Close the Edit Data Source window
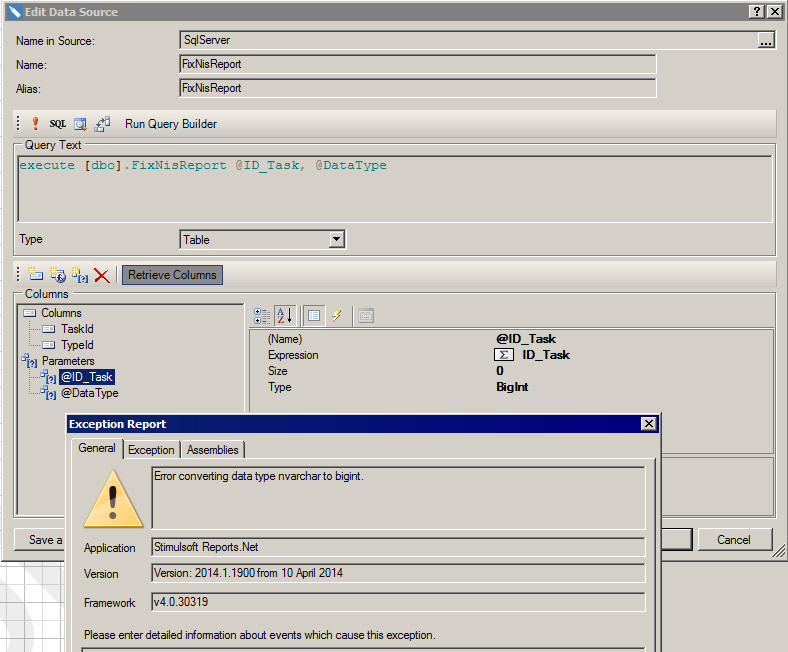The height and width of the screenshot is (652, 788). tap(775, 12)
